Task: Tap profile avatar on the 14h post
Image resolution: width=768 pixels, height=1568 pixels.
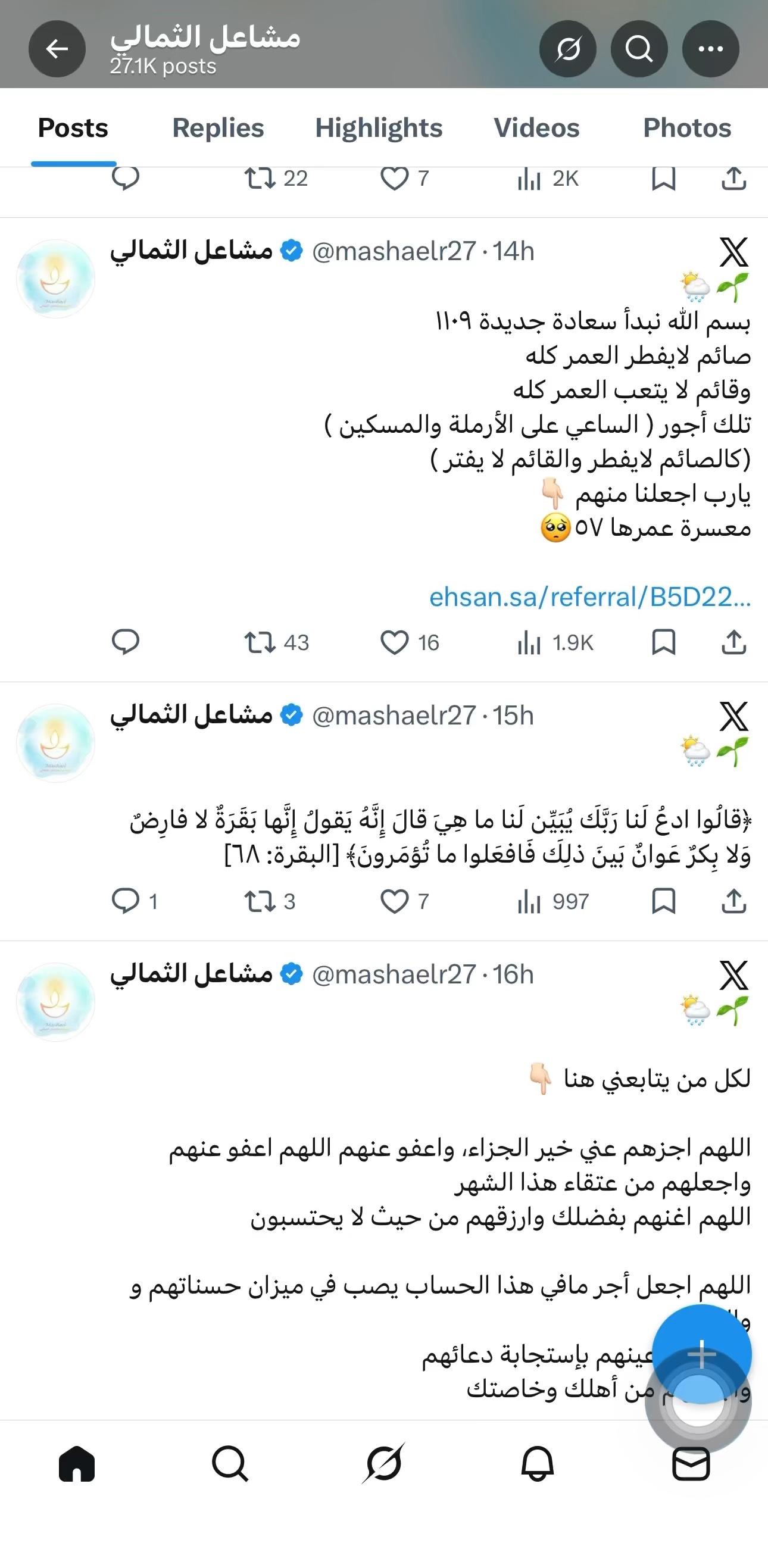Action: pos(55,279)
